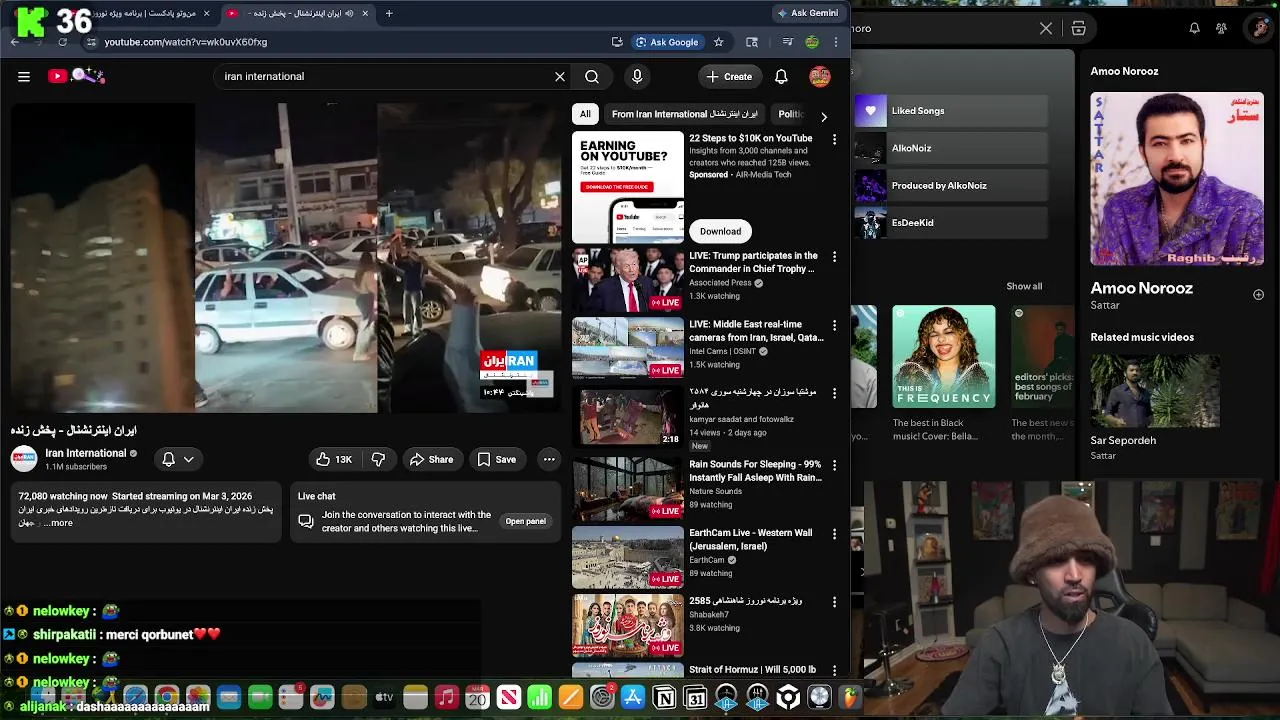Select the 'From Iran International' filter chip

pyautogui.click(x=685, y=114)
